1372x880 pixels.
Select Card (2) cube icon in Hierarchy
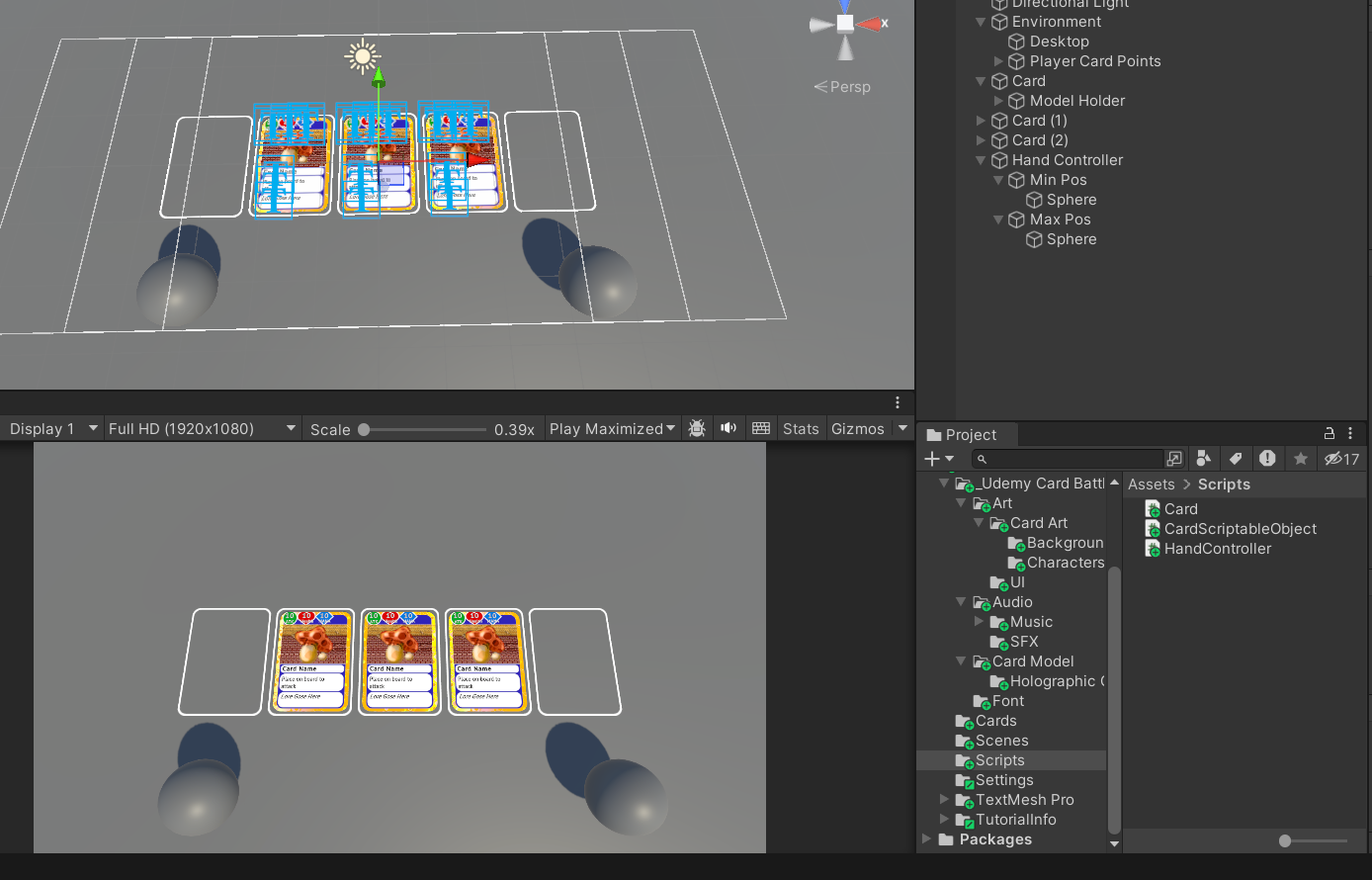[x=999, y=140]
